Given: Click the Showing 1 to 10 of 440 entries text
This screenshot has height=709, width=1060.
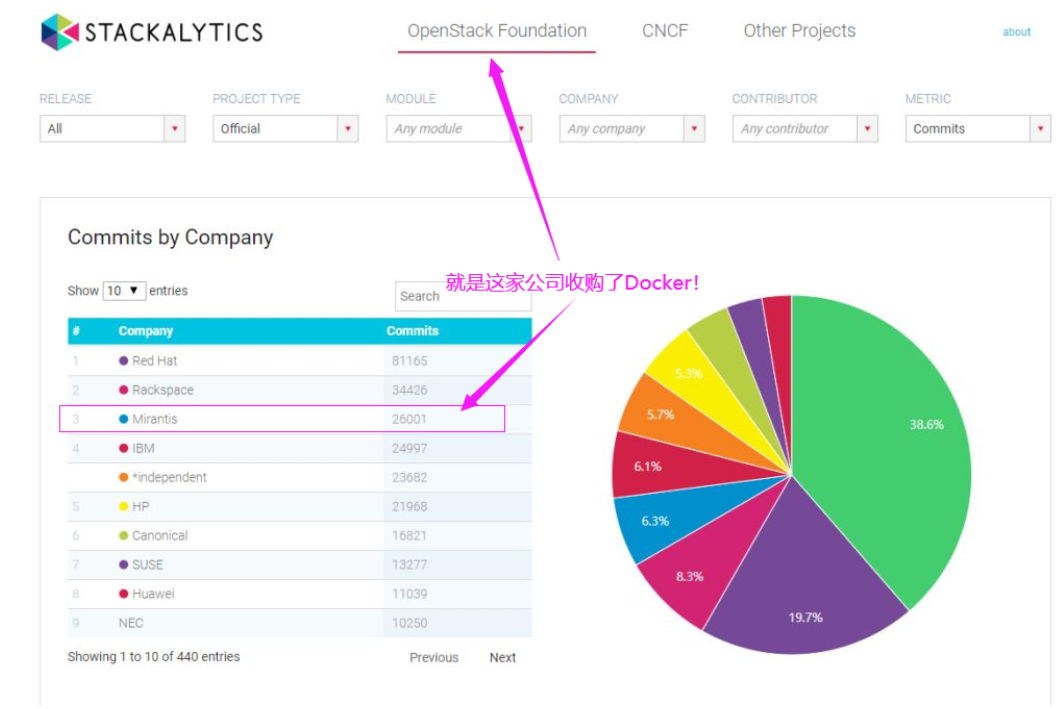Looking at the screenshot, I should pos(153,656).
